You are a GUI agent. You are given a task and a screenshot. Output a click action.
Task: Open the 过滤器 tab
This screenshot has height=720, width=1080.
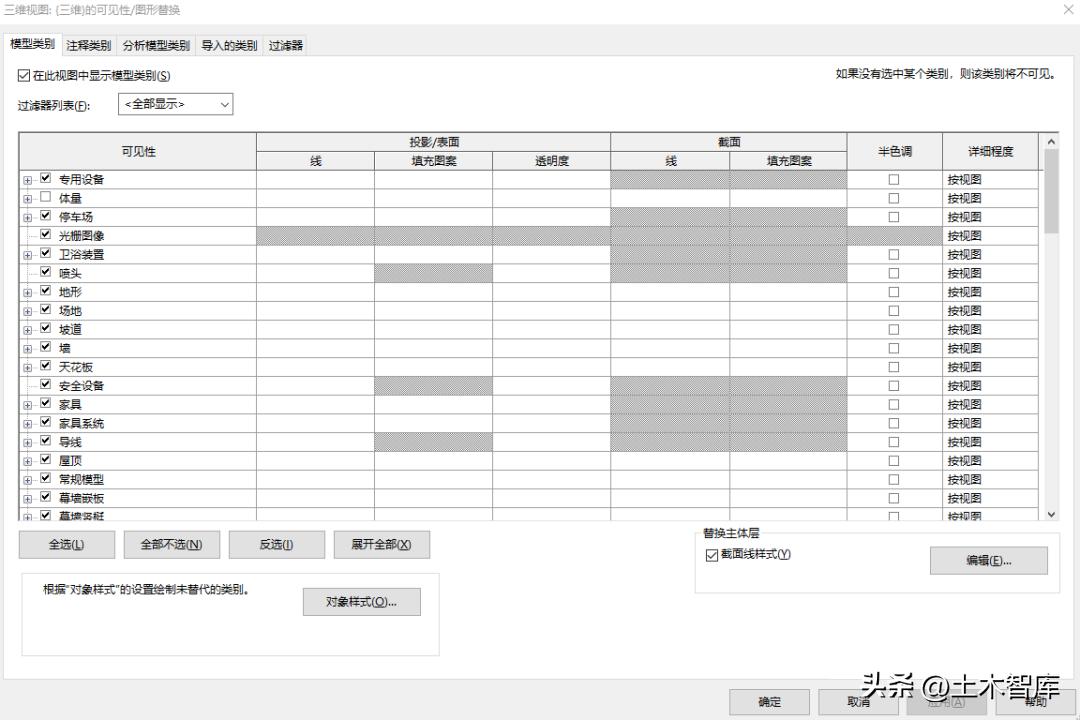[x=287, y=44]
